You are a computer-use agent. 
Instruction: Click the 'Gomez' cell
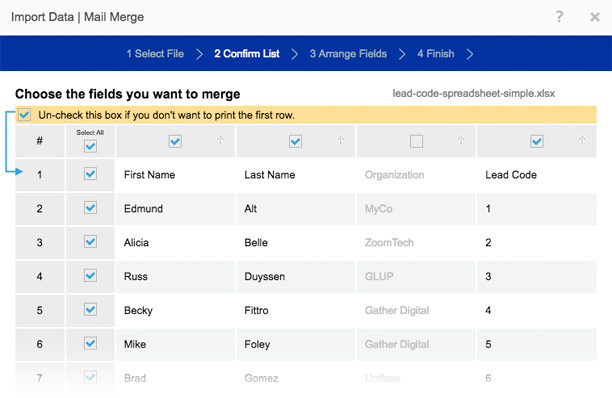click(x=296, y=378)
